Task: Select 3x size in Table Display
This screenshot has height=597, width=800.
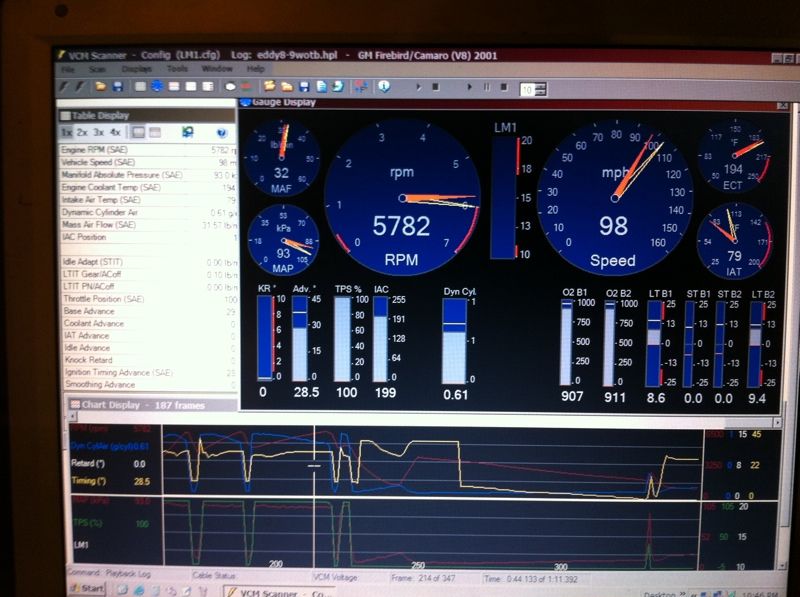Action: (x=98, y=133)
